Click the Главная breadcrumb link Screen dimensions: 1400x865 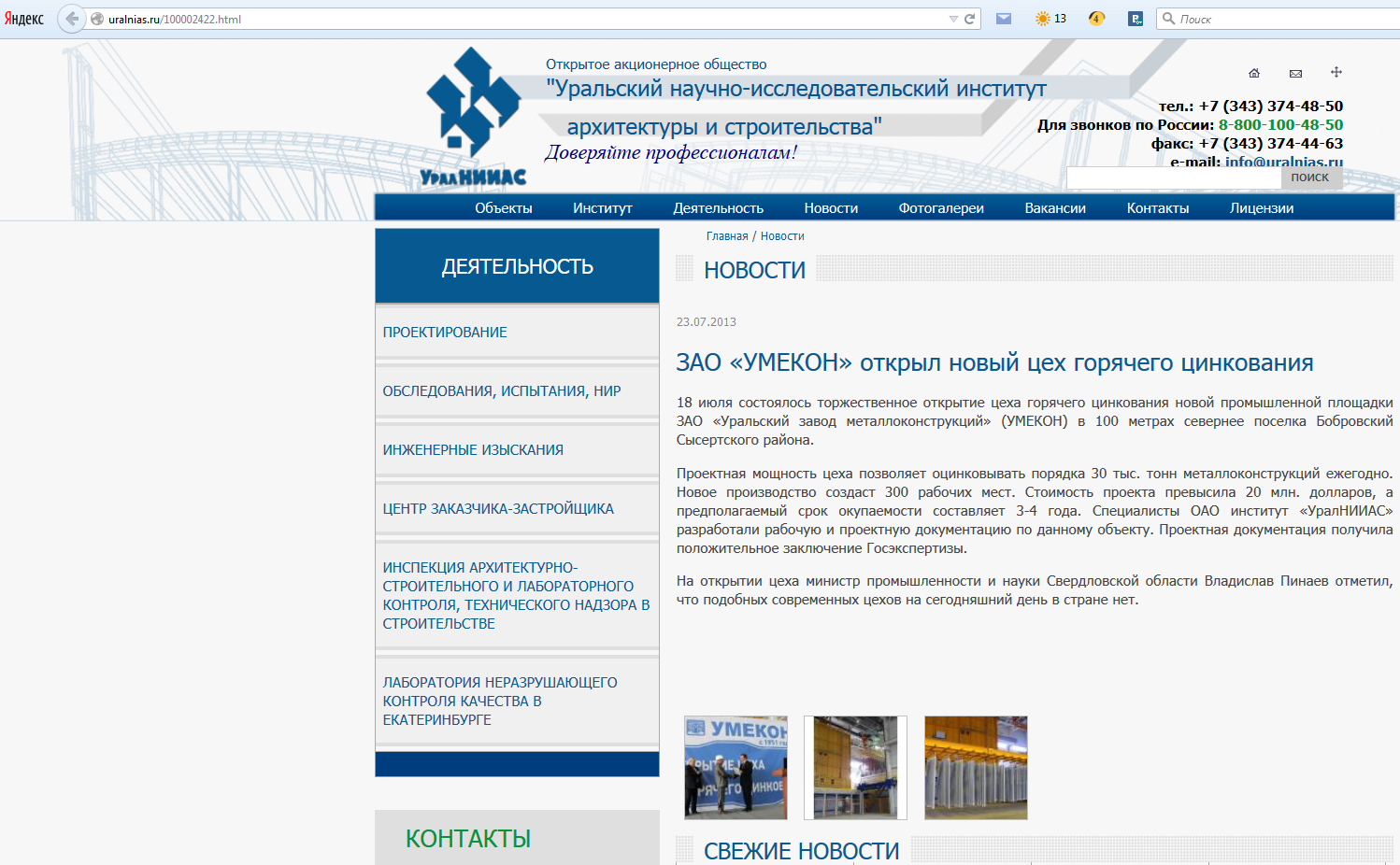point(727,236)
